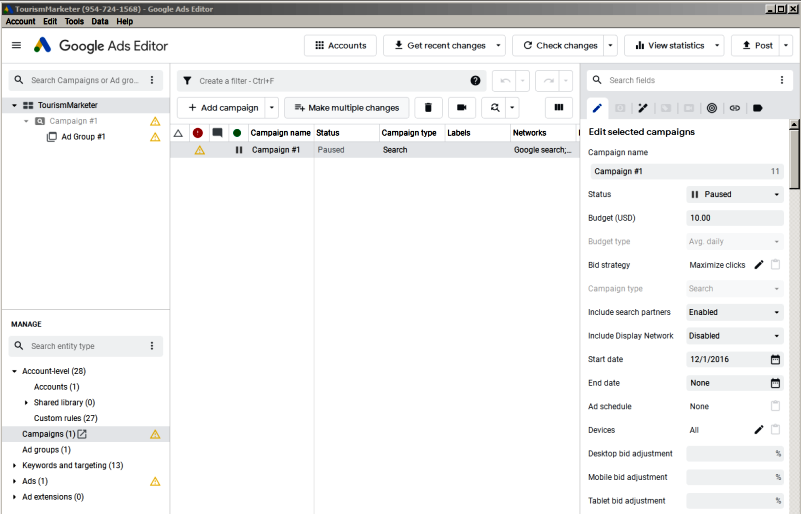801x514 pixels.
Task: Paste bid strategy clipboard icon
Action: pyautogui.click(x=775, y=265)
